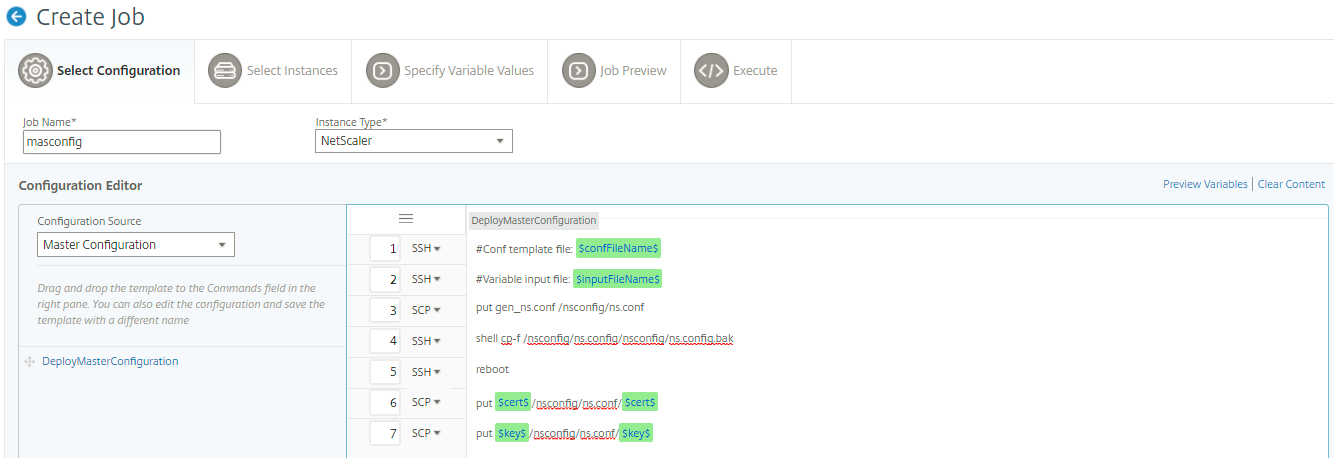Open the SSH protocol dropdown on row 1
The image size is (1334, 458).
pos(426,248)
